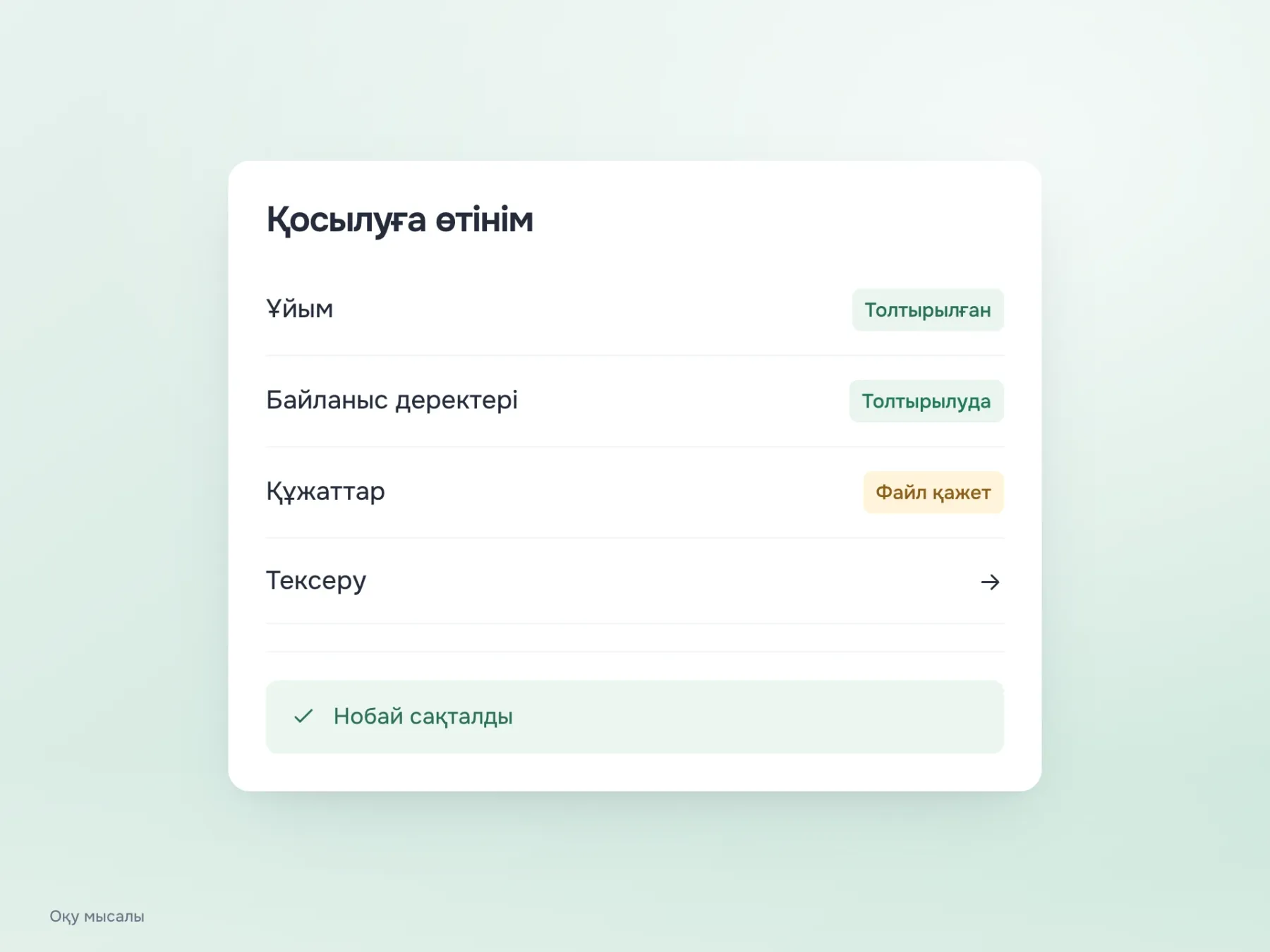
Task: Click the Файл қажет badge
Action: (x=933, y=492)
